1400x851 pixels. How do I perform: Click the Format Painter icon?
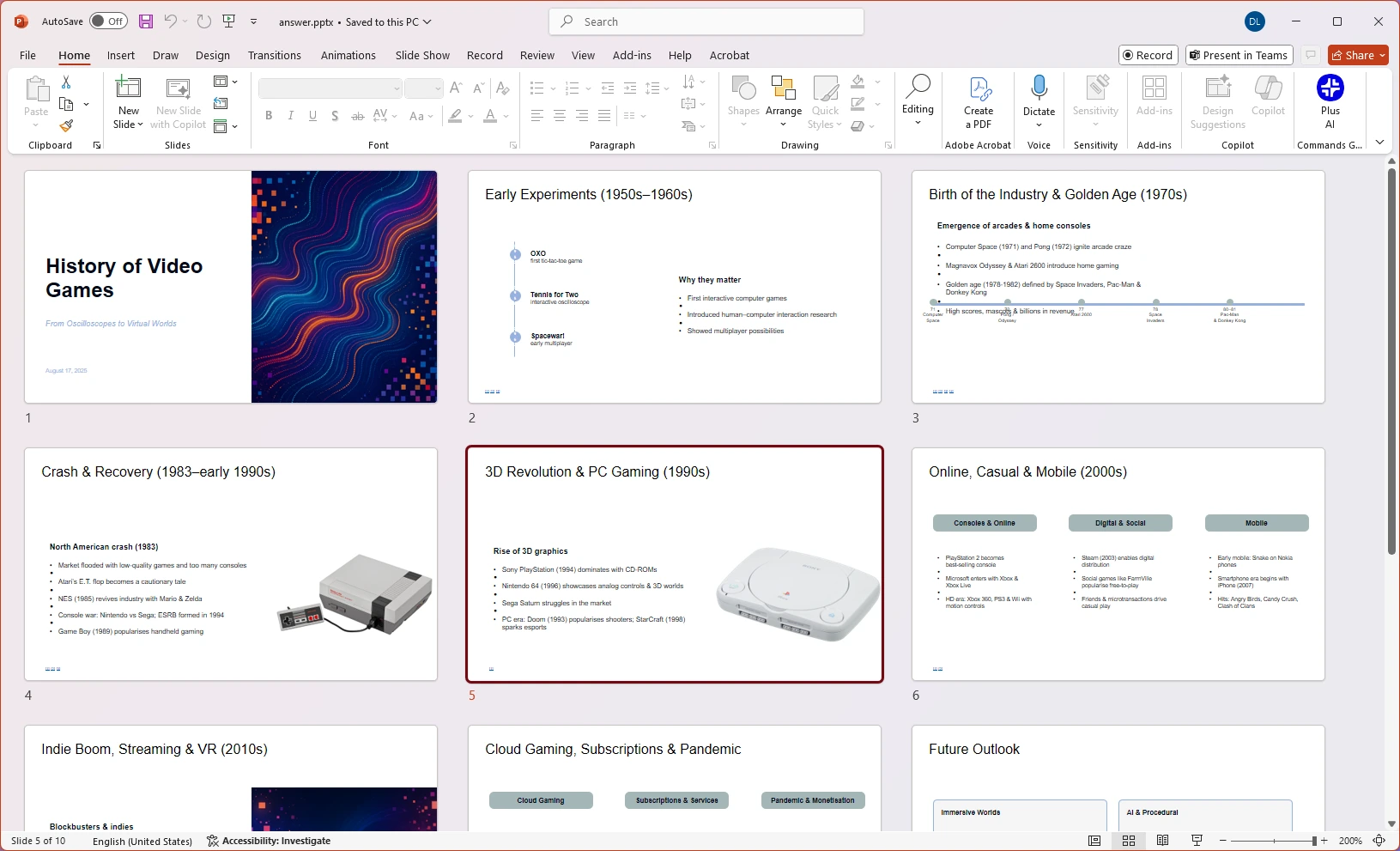pos(66,125)
